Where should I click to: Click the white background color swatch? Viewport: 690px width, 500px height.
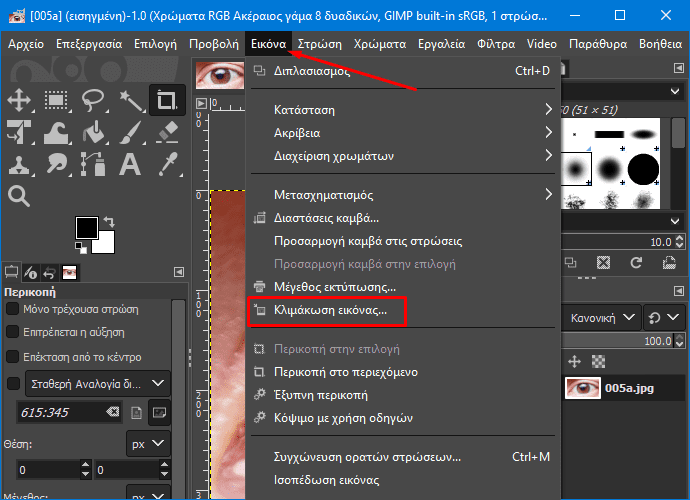click(x=107, y=246)
